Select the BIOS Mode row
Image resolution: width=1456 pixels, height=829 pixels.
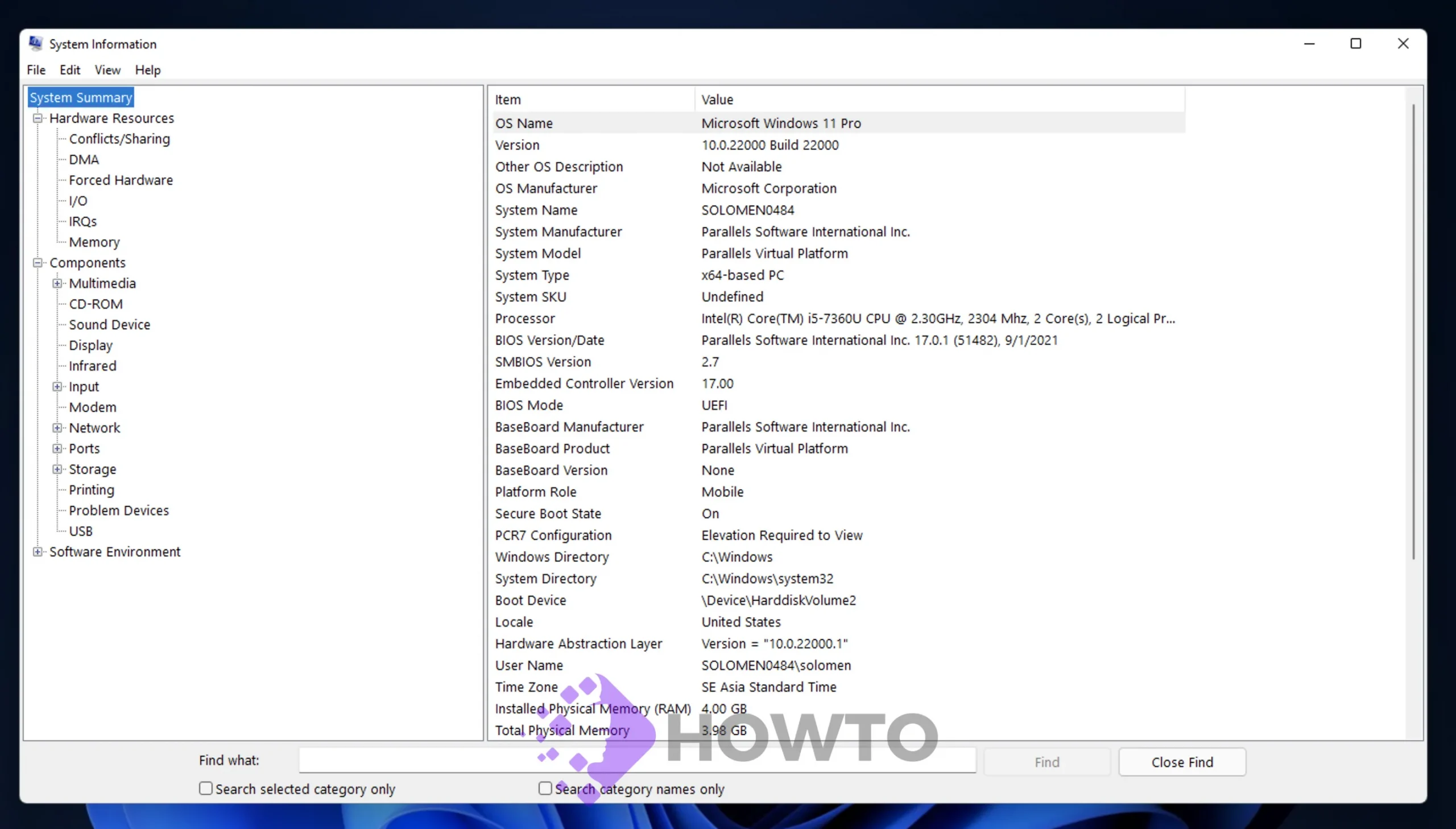(x=839, y=405)
